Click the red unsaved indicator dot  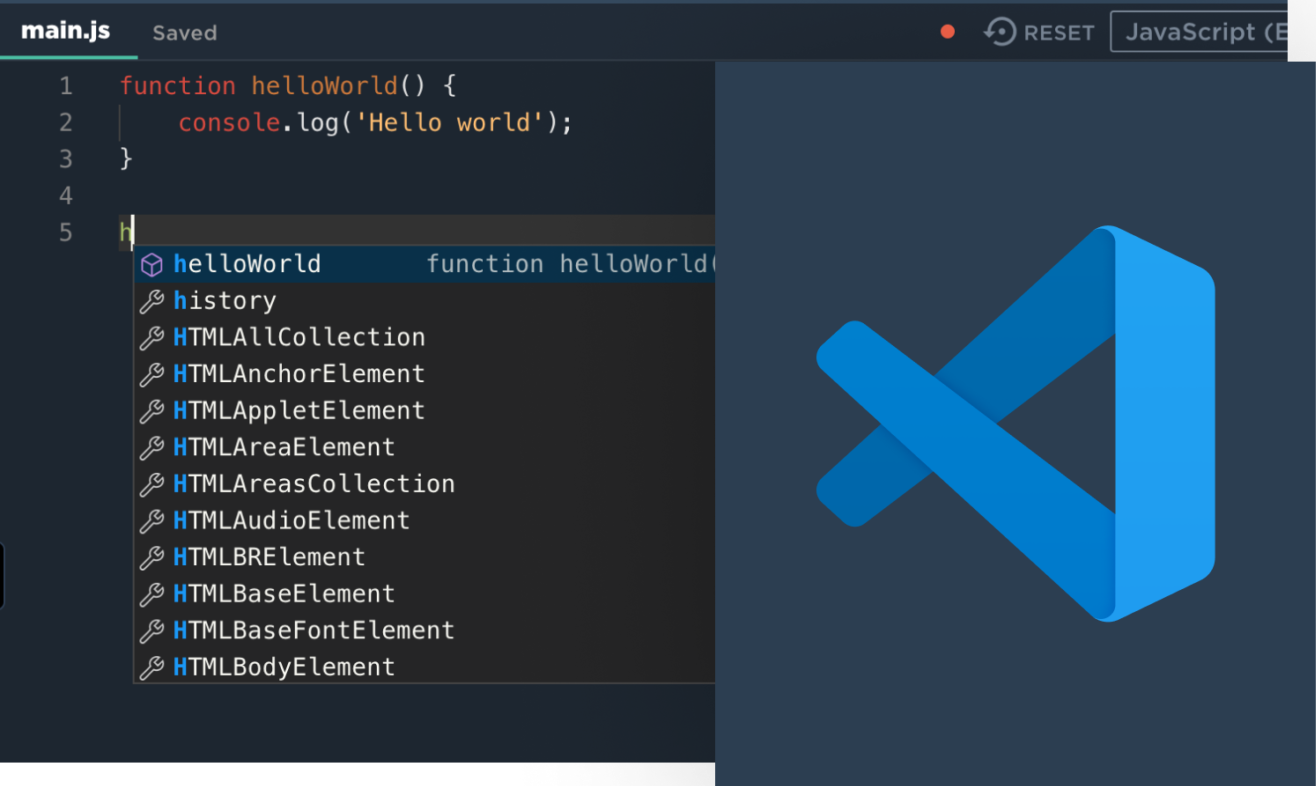click(x=947, y=32)
